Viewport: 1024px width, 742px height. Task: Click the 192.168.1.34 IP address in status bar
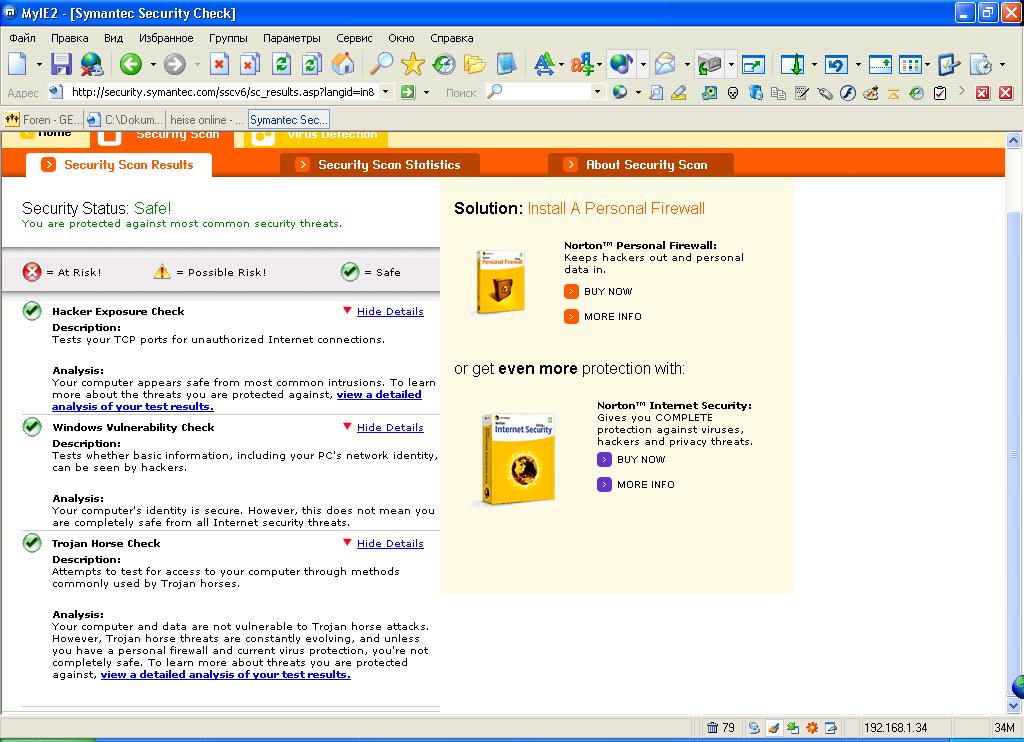895,728
